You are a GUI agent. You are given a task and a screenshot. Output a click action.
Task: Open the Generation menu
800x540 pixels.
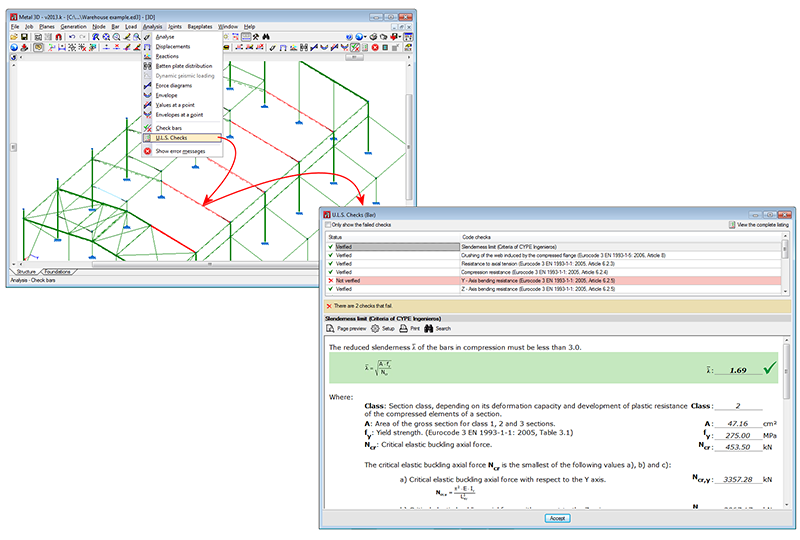[73, 27]
